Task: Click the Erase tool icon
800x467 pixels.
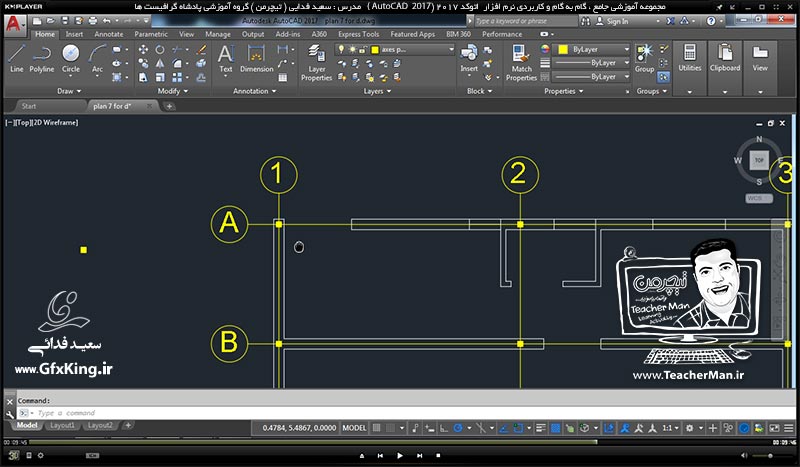Action: (202, 50)
